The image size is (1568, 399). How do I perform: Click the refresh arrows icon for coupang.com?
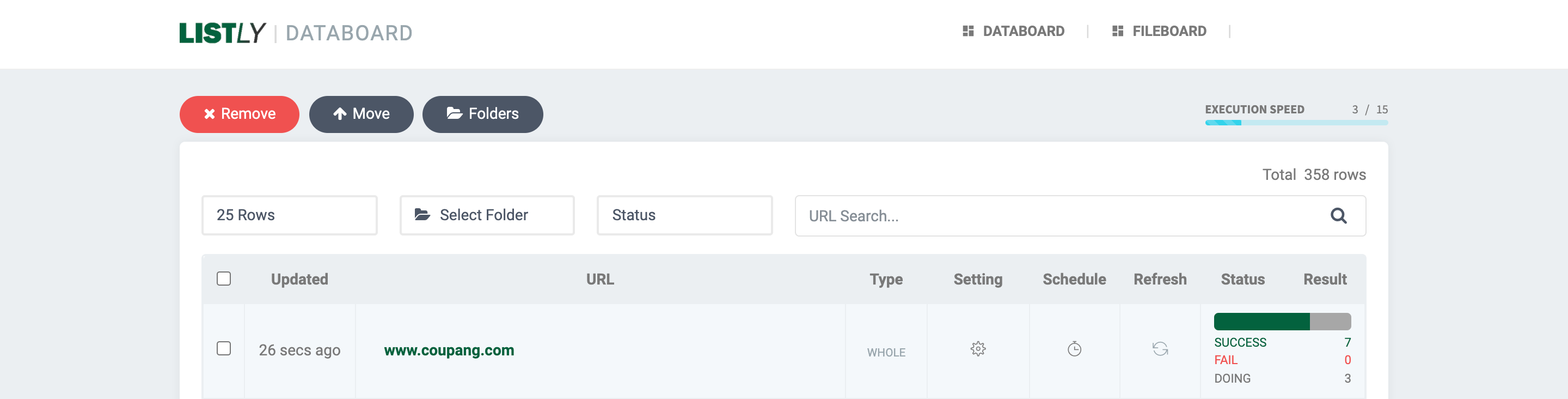click(1160, 349)
